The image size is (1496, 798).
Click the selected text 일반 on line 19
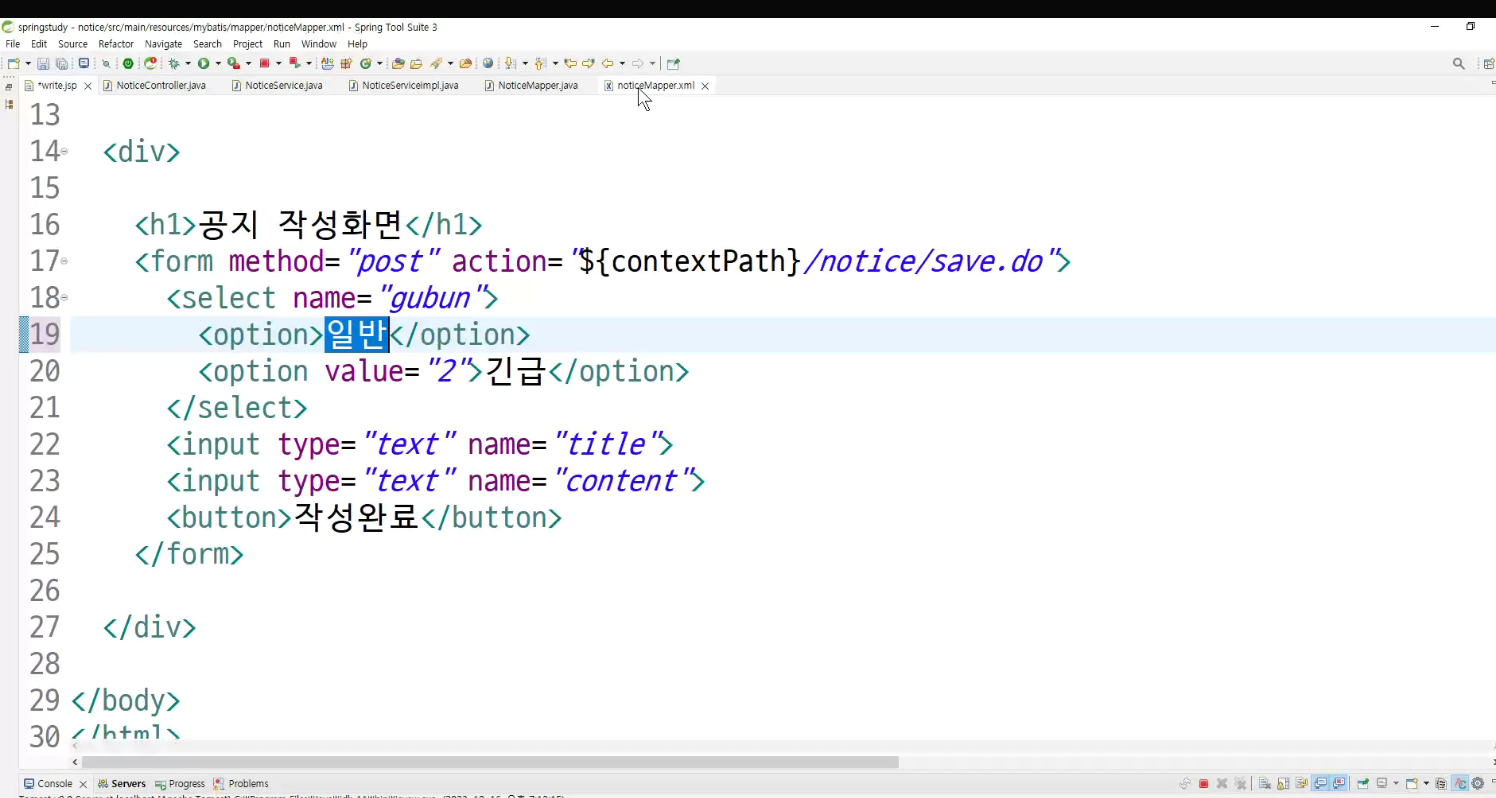coord(357,334)
